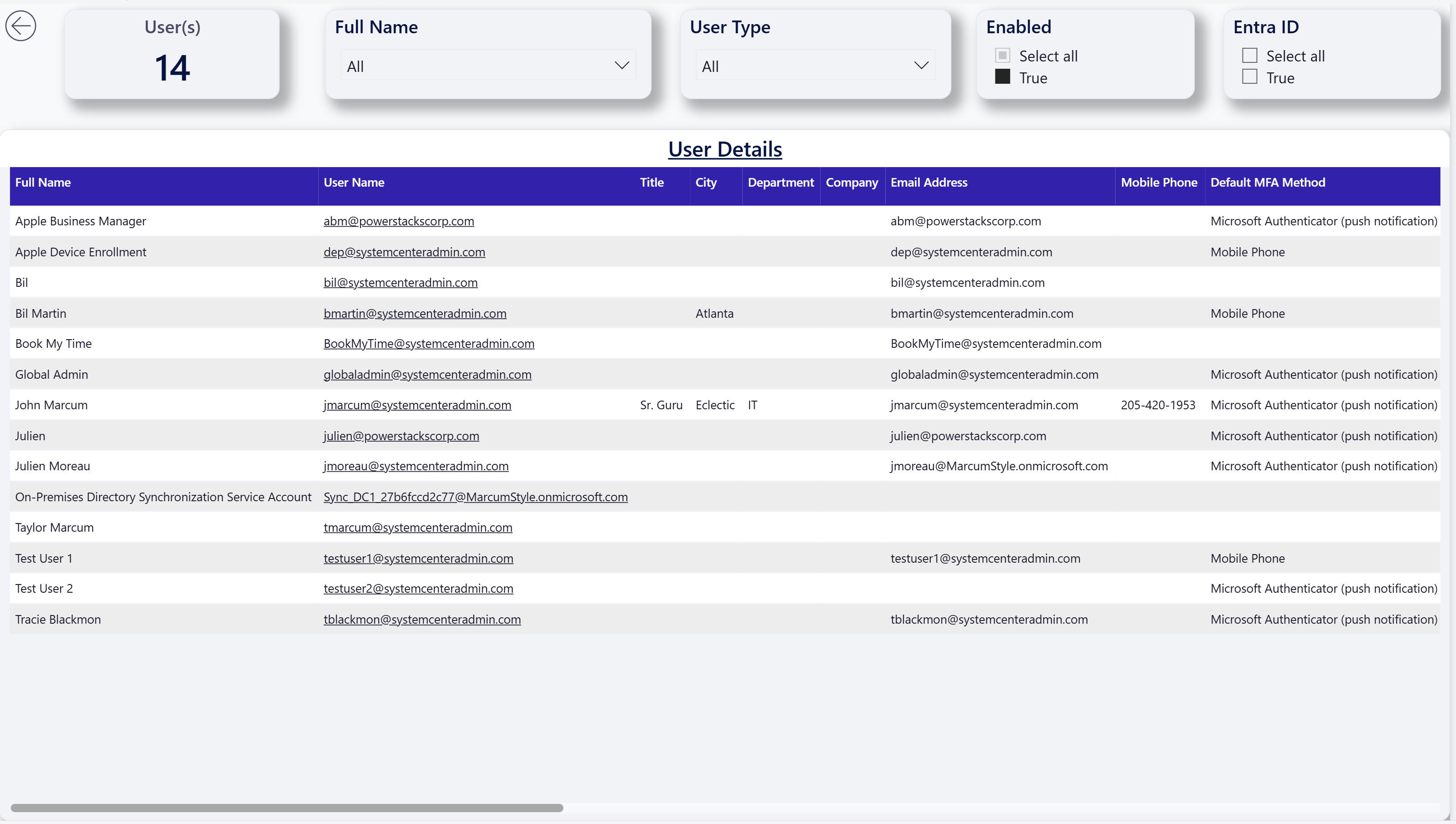Toggle Enabled Select all checkbox

(1002, 56)
